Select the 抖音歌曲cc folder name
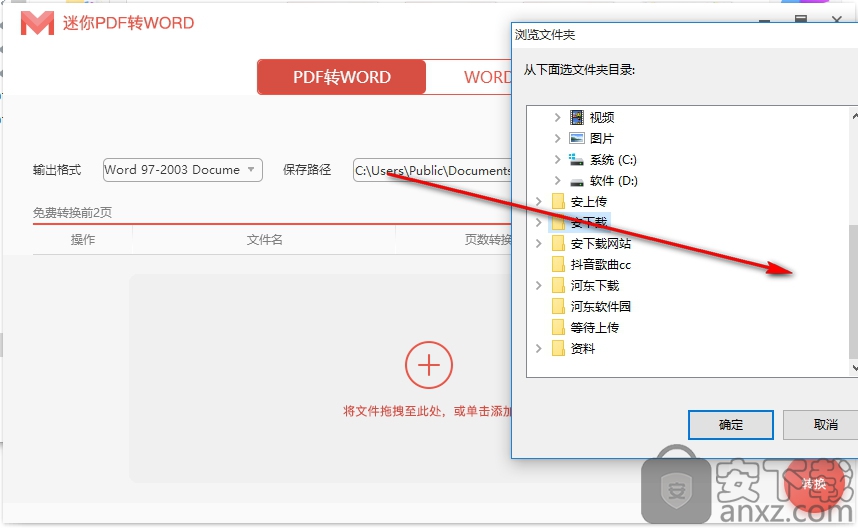Viewport: 858px width, 528px height. tap(601, 264)
